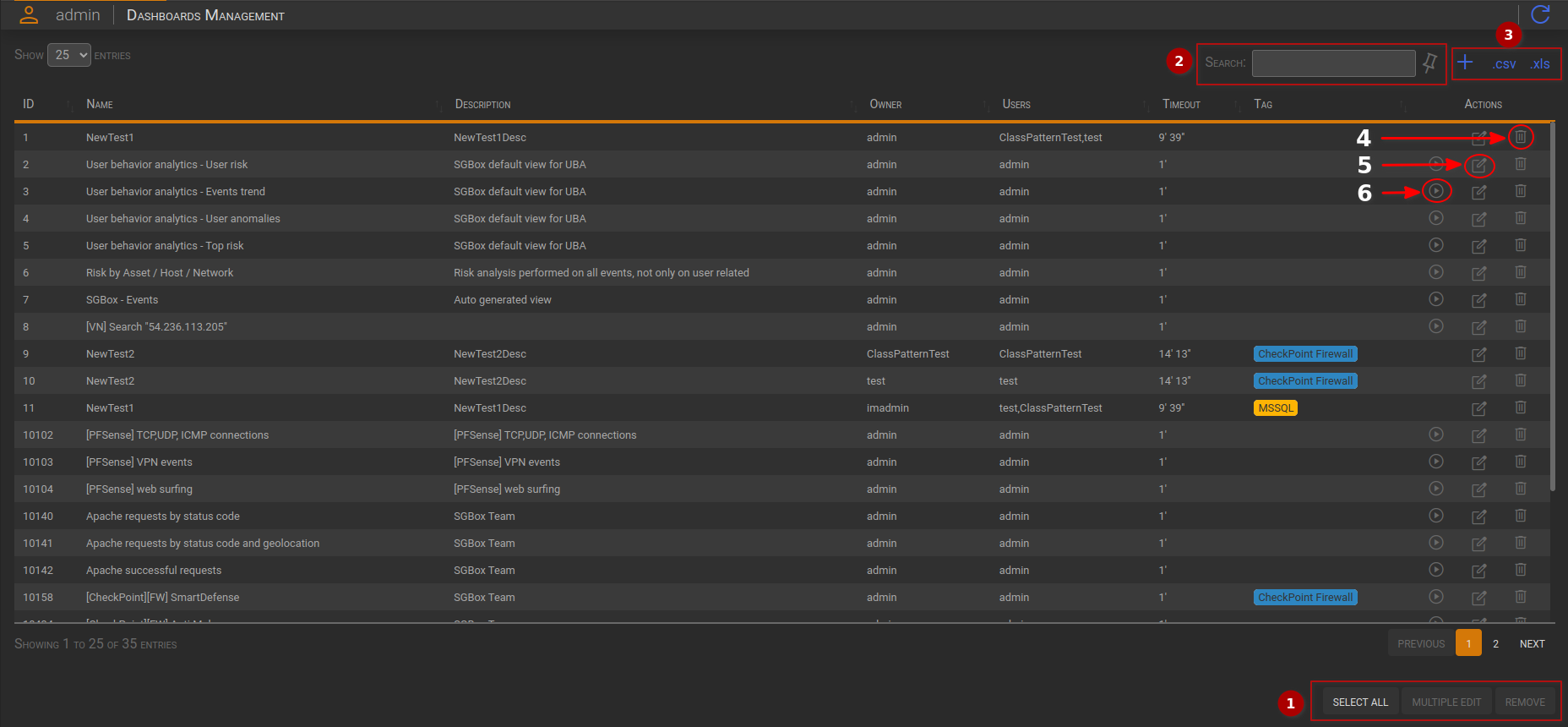Viewport: 1568px width, 727px height.
Task: Click the Next pagination button
Action: tap(1532, 643)
